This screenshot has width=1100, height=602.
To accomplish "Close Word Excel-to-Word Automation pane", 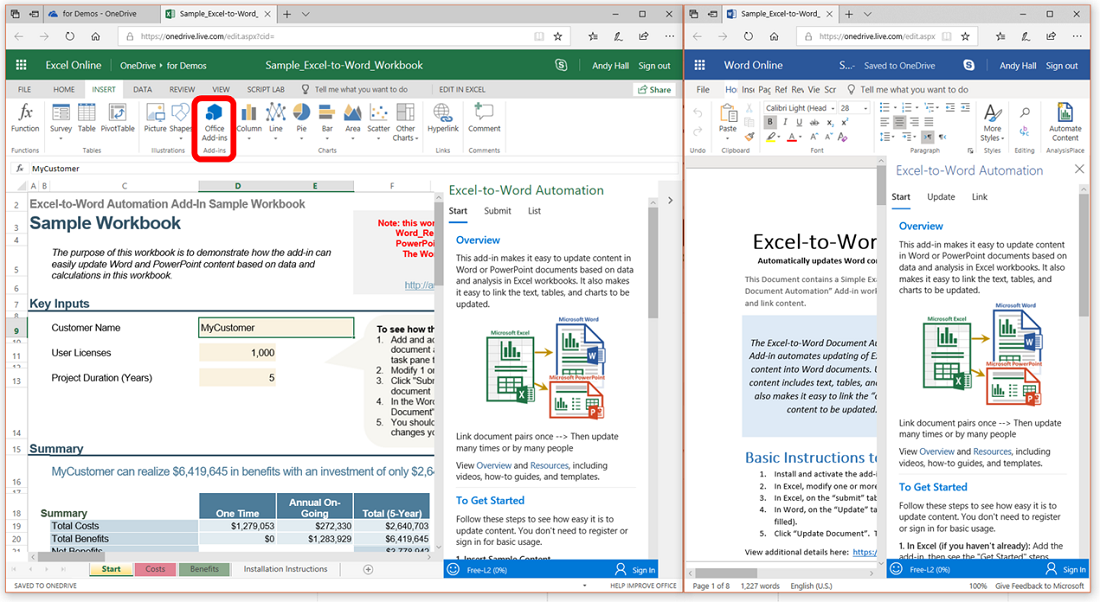I will coord(1079,169).
